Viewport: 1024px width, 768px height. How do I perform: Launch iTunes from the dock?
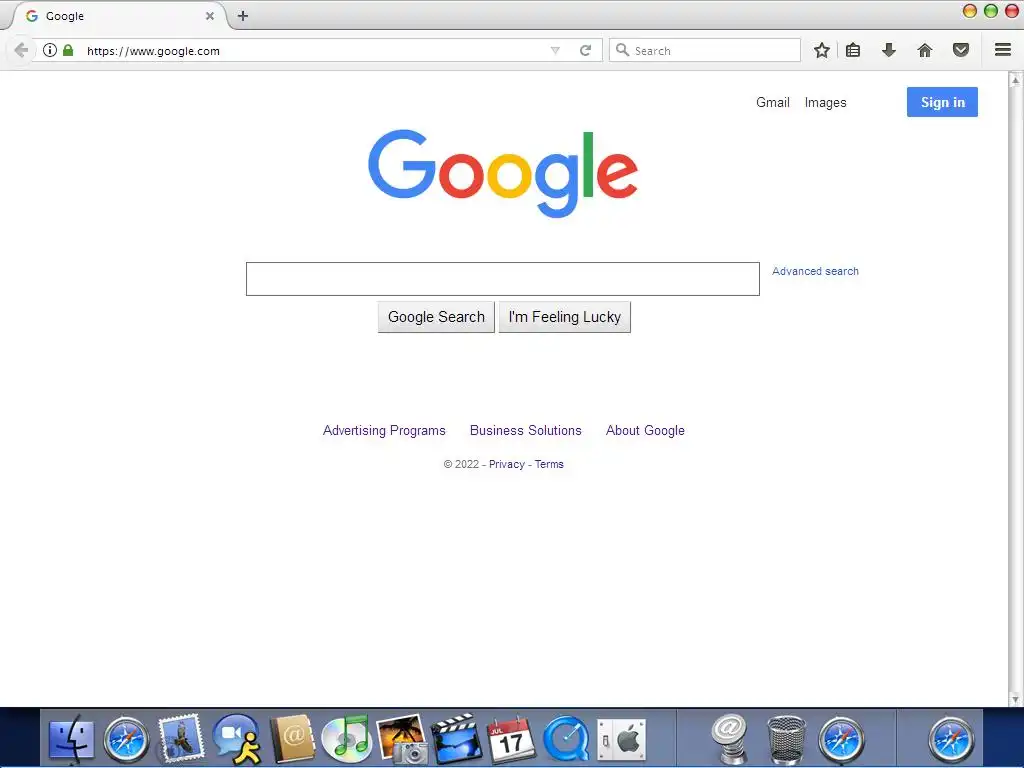click(347, 739)
